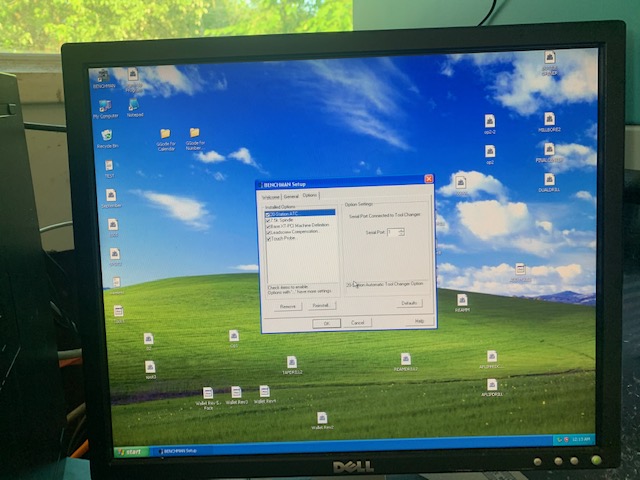The width and height of the screenshot is (640, 480).
Task: Toggle the Touch Probe checkbox
Action: click(x=268, y=238)
